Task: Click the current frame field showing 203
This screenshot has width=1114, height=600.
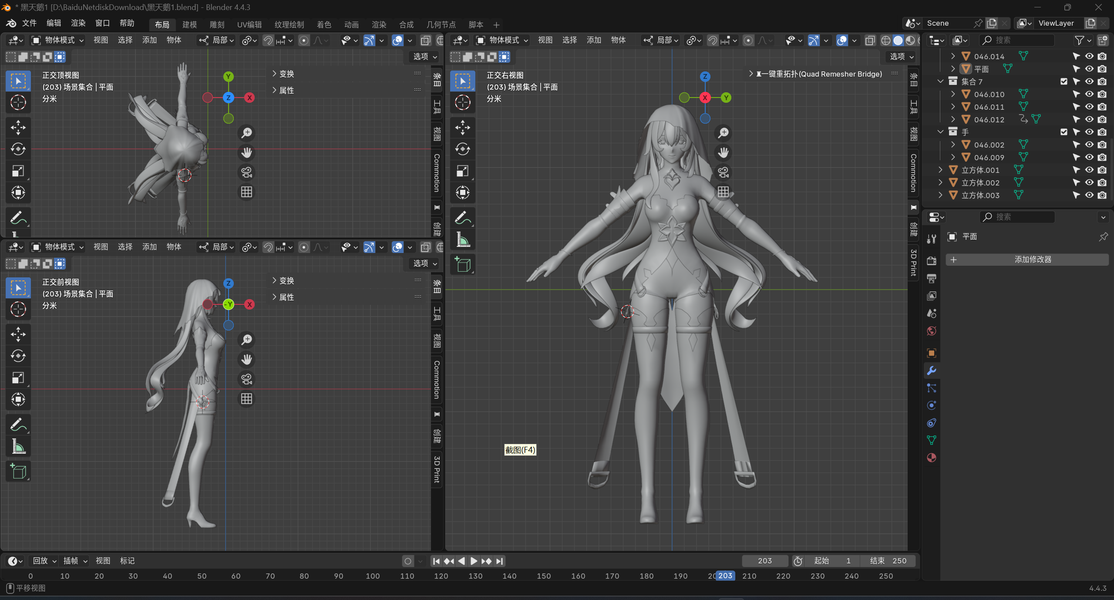Action: coord(764,561)
